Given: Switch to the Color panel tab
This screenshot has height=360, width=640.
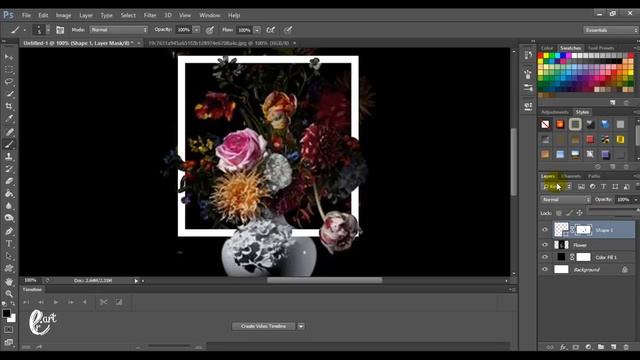Looking at the screenshot, I should [547, 48].
